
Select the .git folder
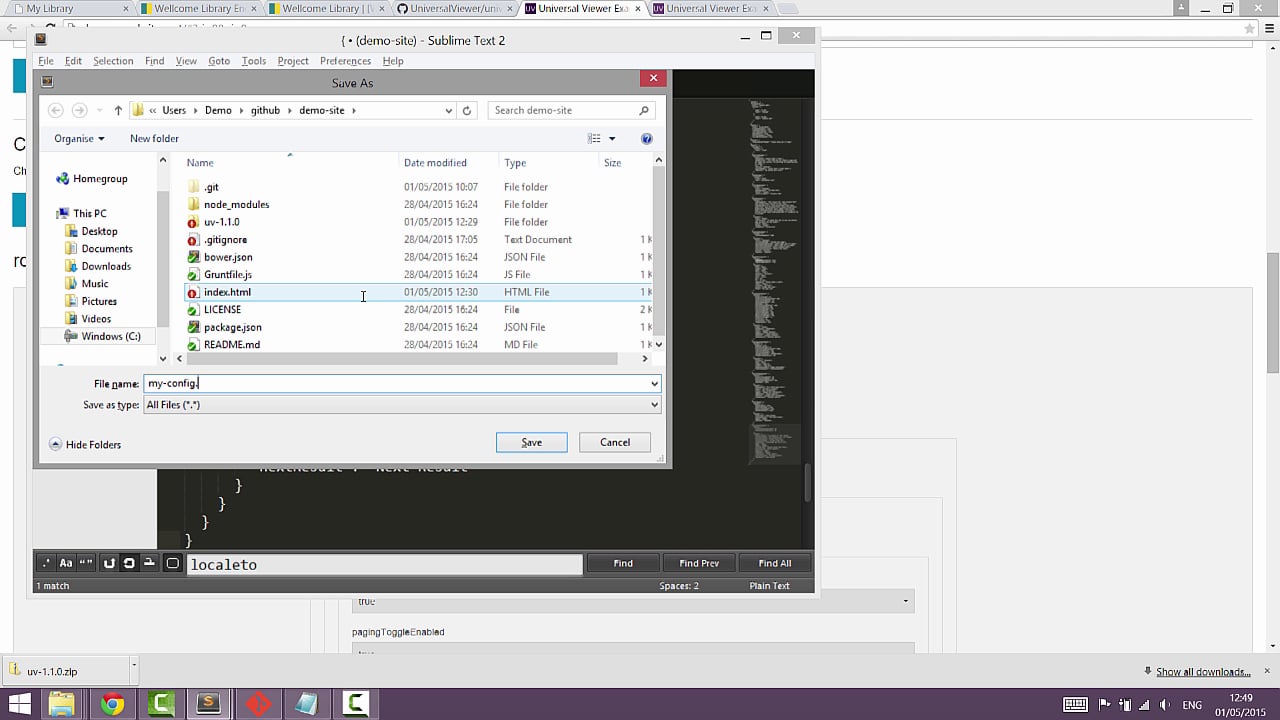pos(211,187)
